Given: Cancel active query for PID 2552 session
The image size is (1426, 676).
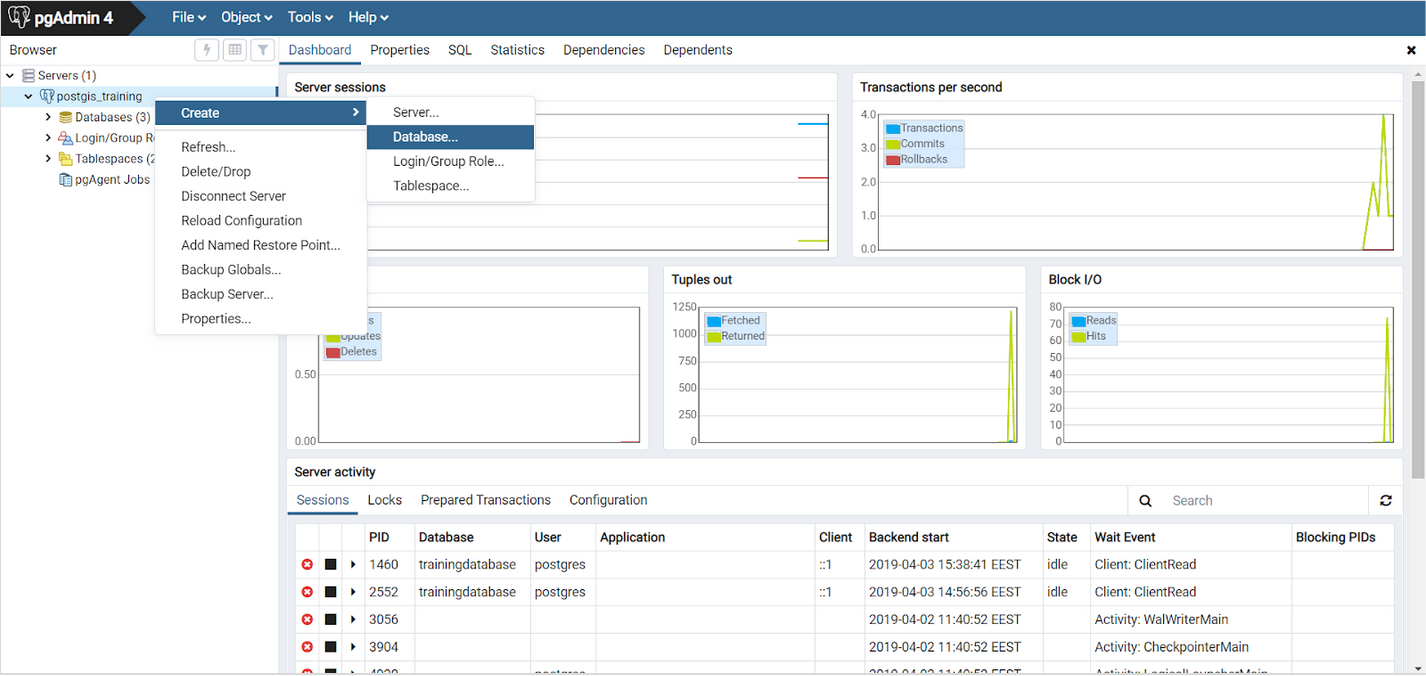Looking at the screenshot, I should click(x=330, y=592).
